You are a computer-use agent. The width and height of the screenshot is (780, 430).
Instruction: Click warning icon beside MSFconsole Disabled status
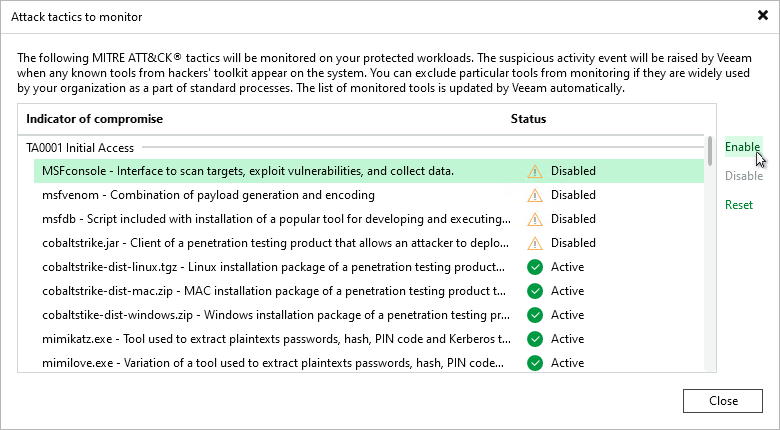[x=535, y=171]
